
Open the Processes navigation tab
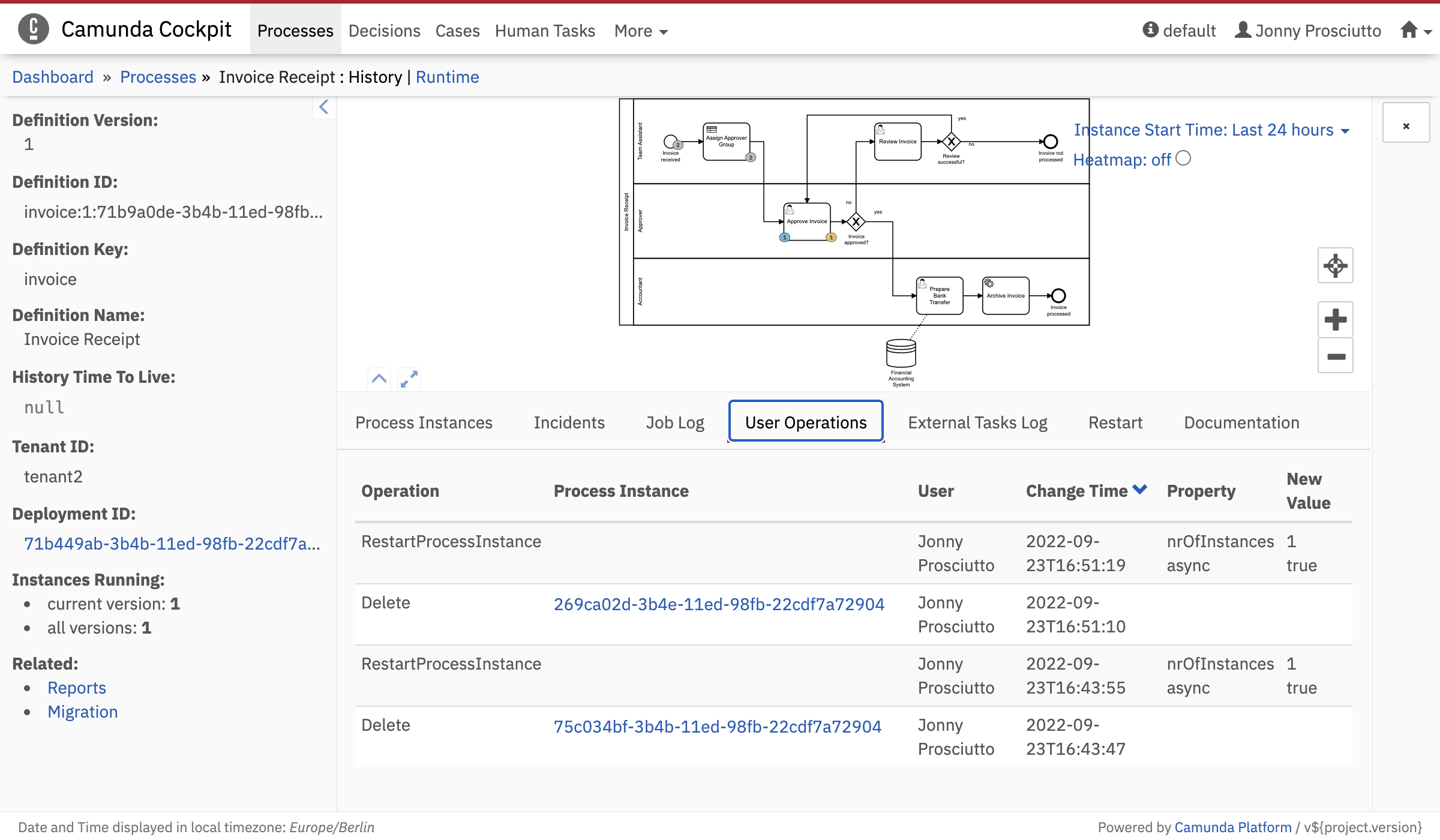(295, 30)
